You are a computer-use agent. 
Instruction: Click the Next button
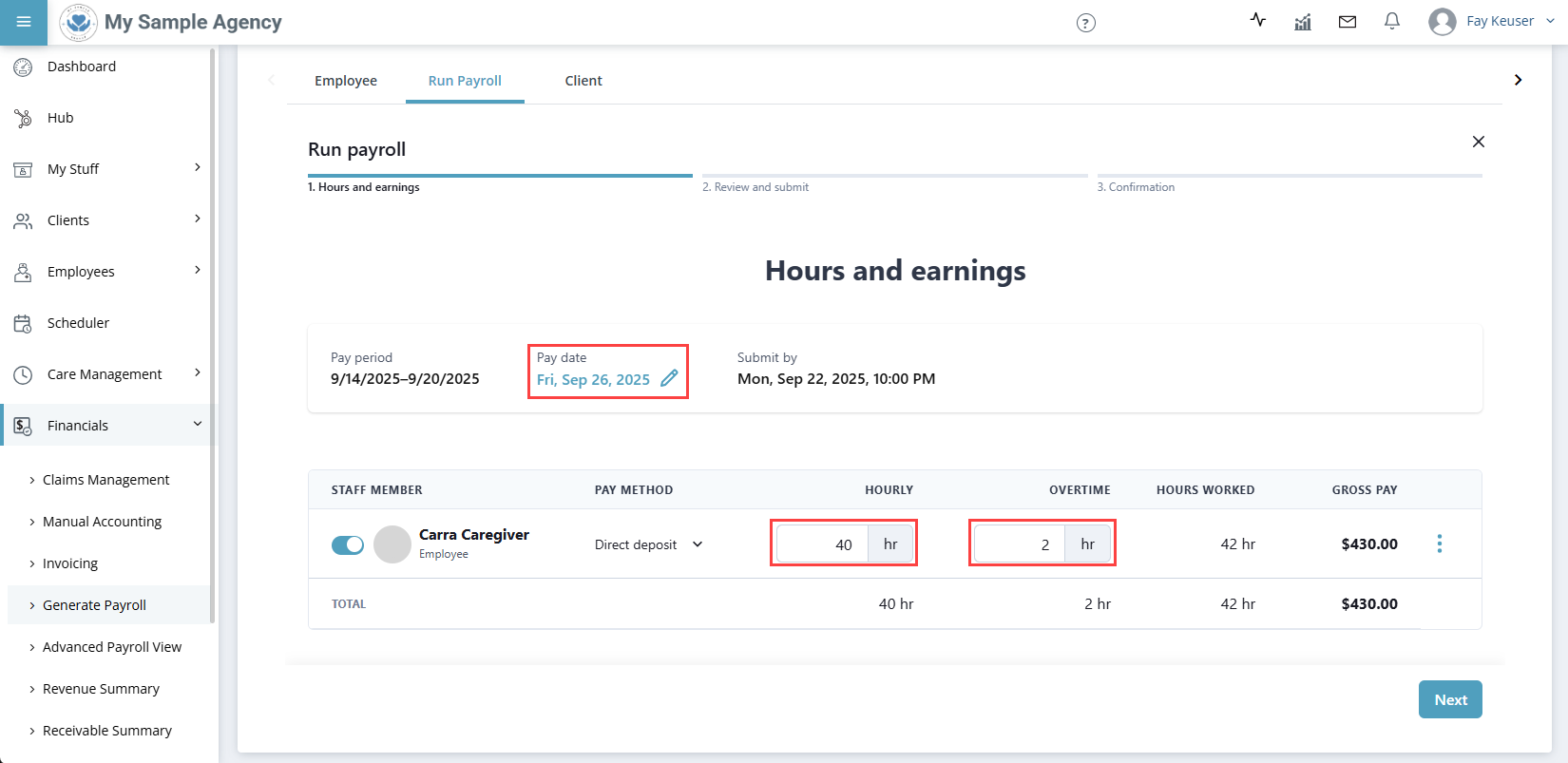point(1450,699)
